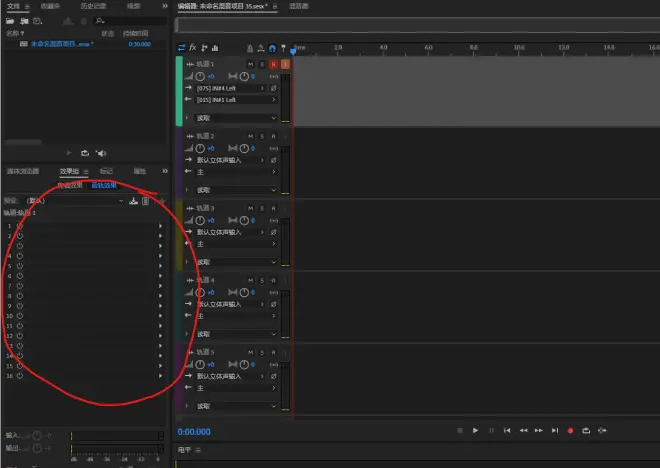
Task: Click the Fast Forward button in transport
Action: tap(539, 431)
